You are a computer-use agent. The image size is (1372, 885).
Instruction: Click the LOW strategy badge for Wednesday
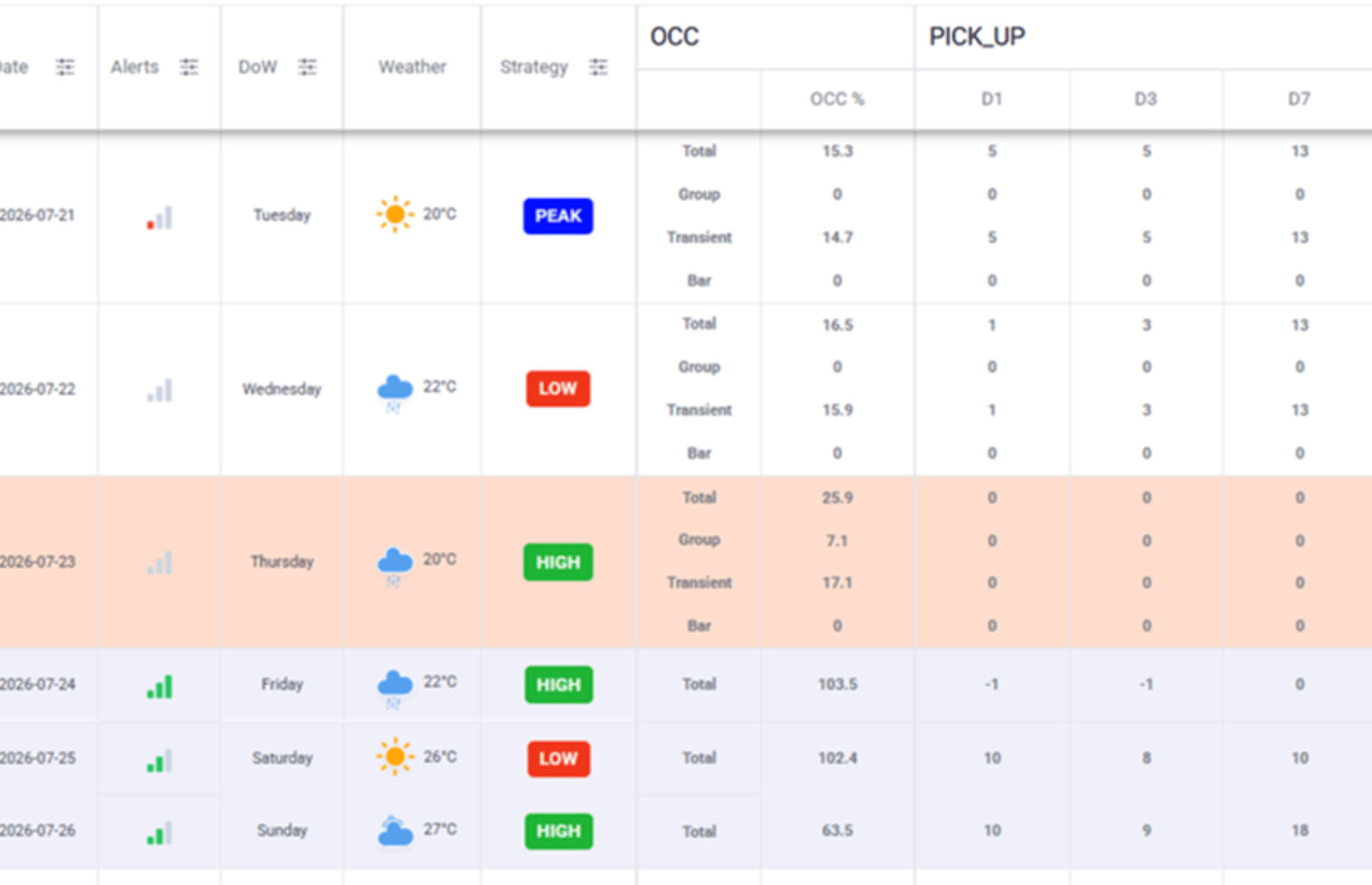pyautogui.click(x=558, y=388)
